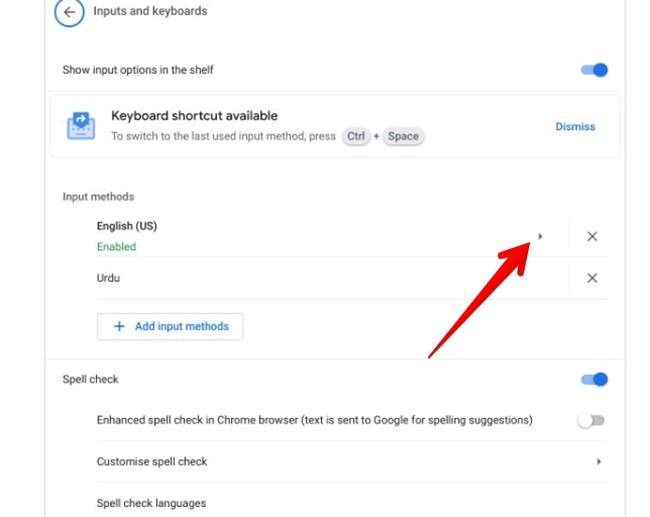Click the Ctrl key chip
Image resolution: width=650 pixels, height=517 pixels.
(x=356, y=136)
